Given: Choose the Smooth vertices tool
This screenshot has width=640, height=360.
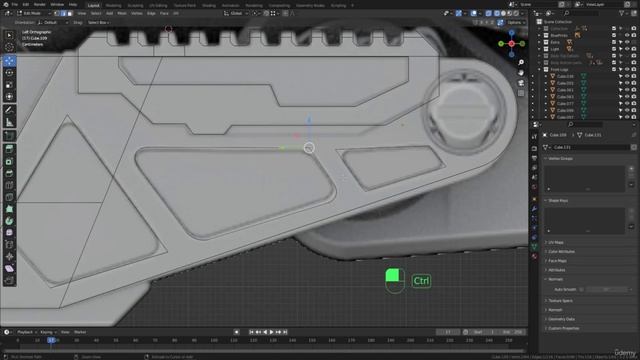Looking at the screenshot, I should click(x=9, y=233).
